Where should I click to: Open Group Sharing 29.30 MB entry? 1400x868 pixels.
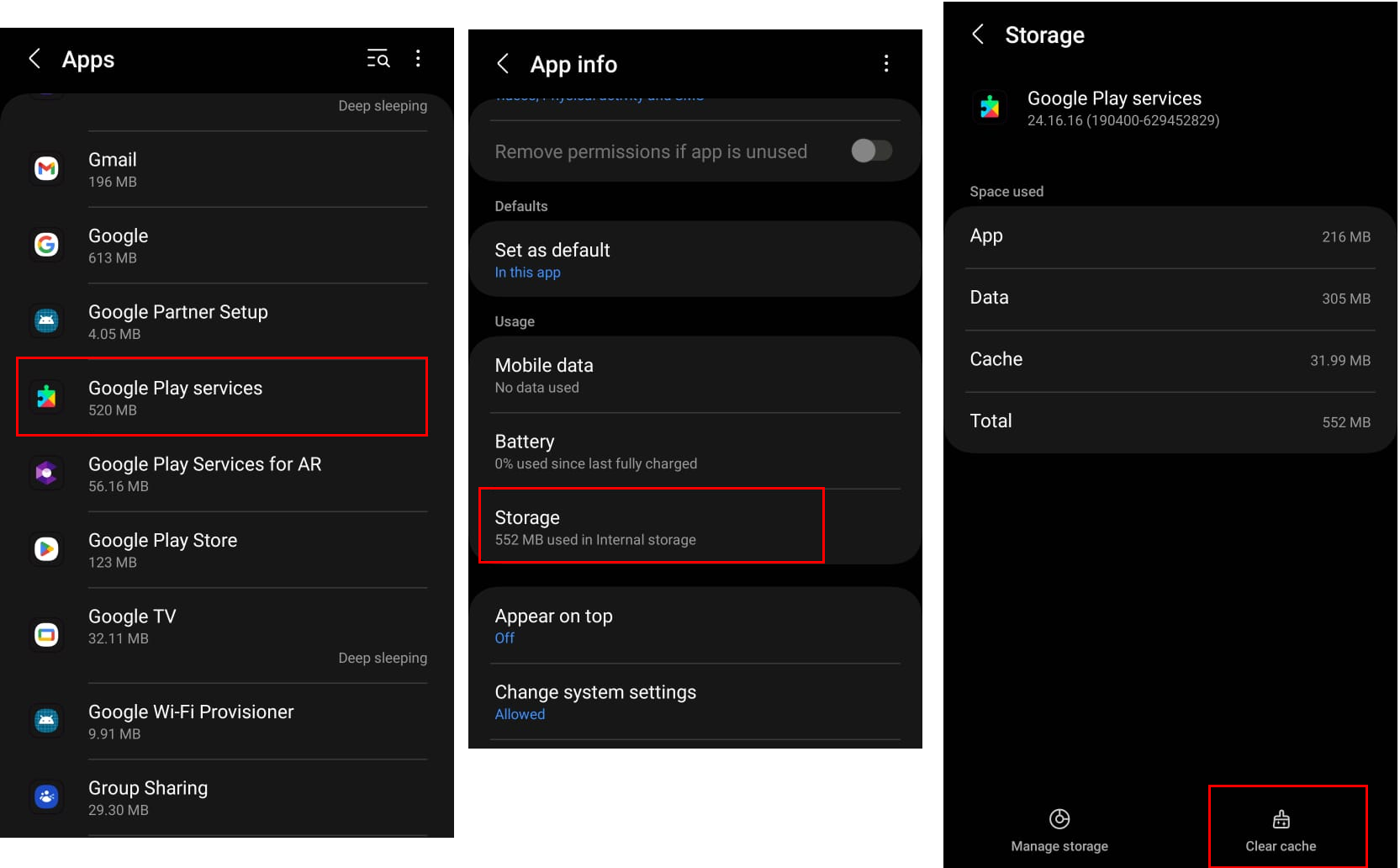(227, 797)
